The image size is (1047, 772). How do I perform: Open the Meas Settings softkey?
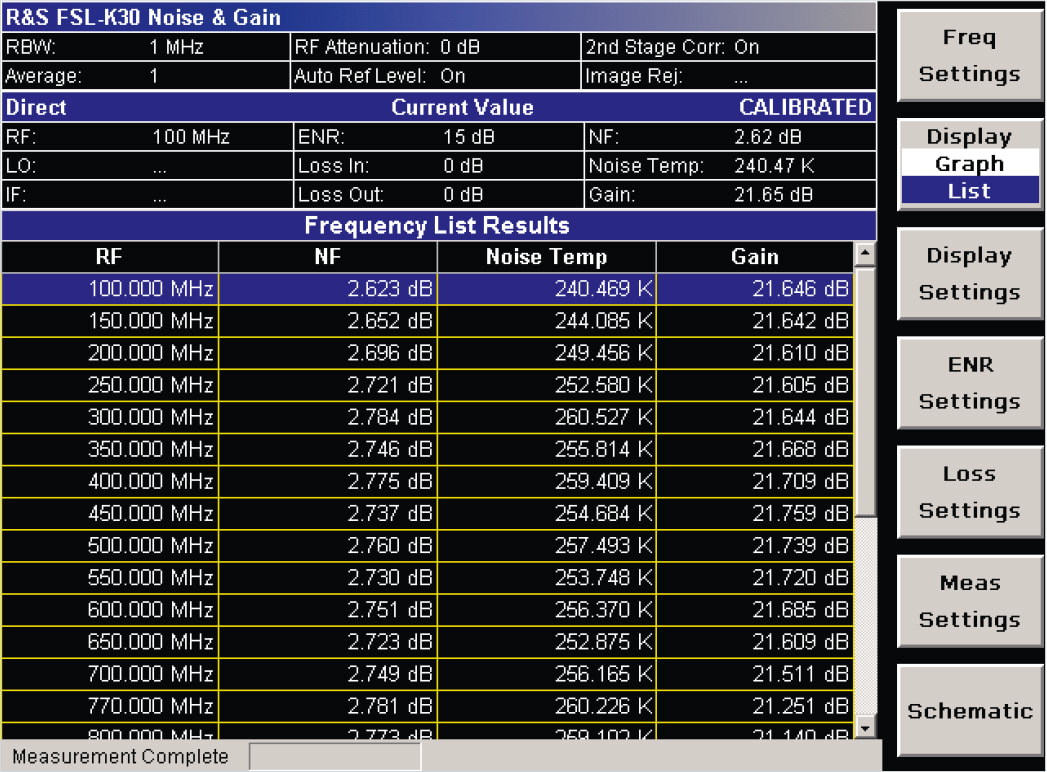pos(969,600)
